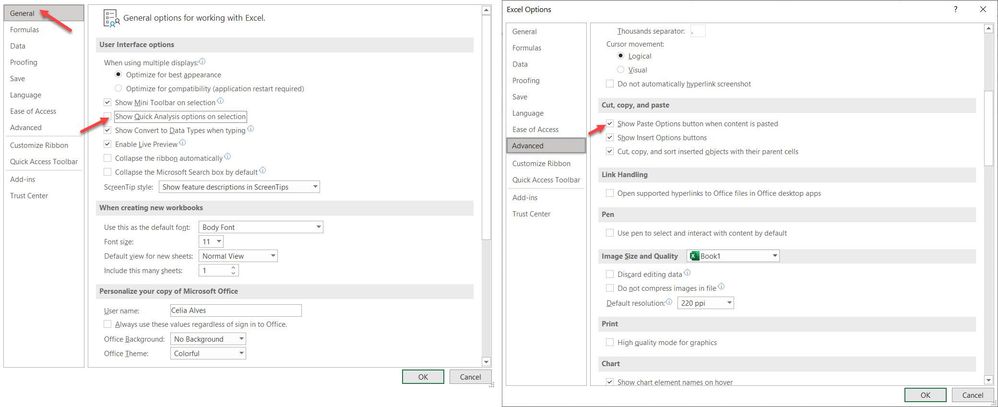
Task: Select Optimize for best appearance radio
Action: [x=118, y=75]
